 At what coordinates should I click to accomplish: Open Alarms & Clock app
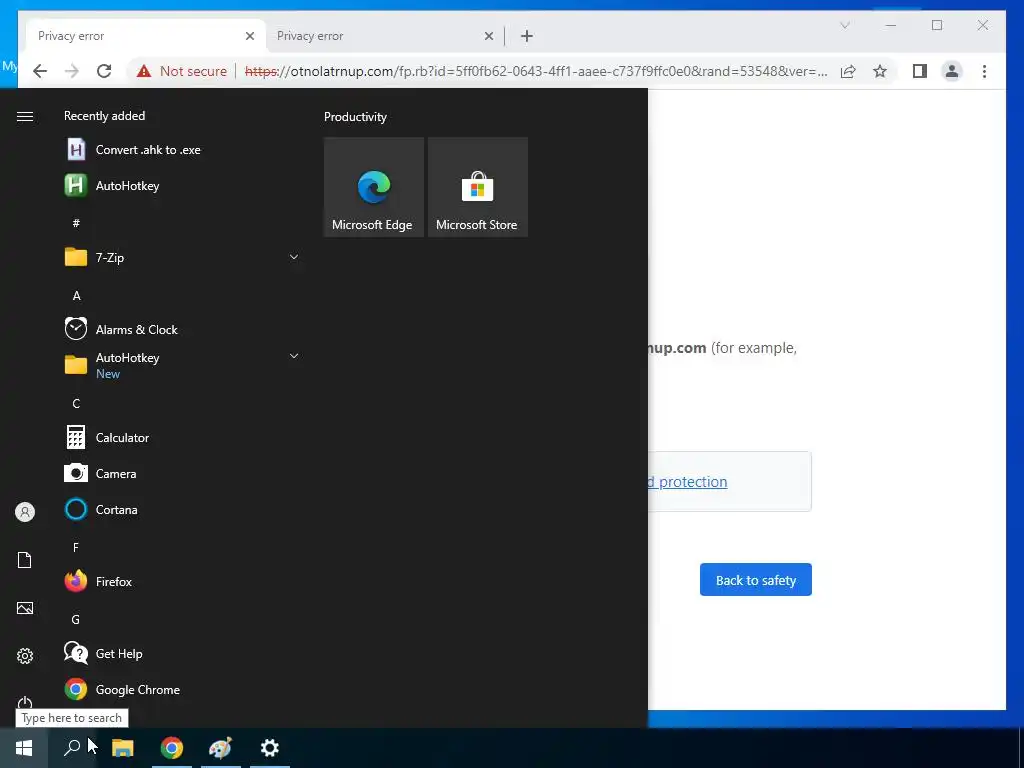click(x=182, y=329)
